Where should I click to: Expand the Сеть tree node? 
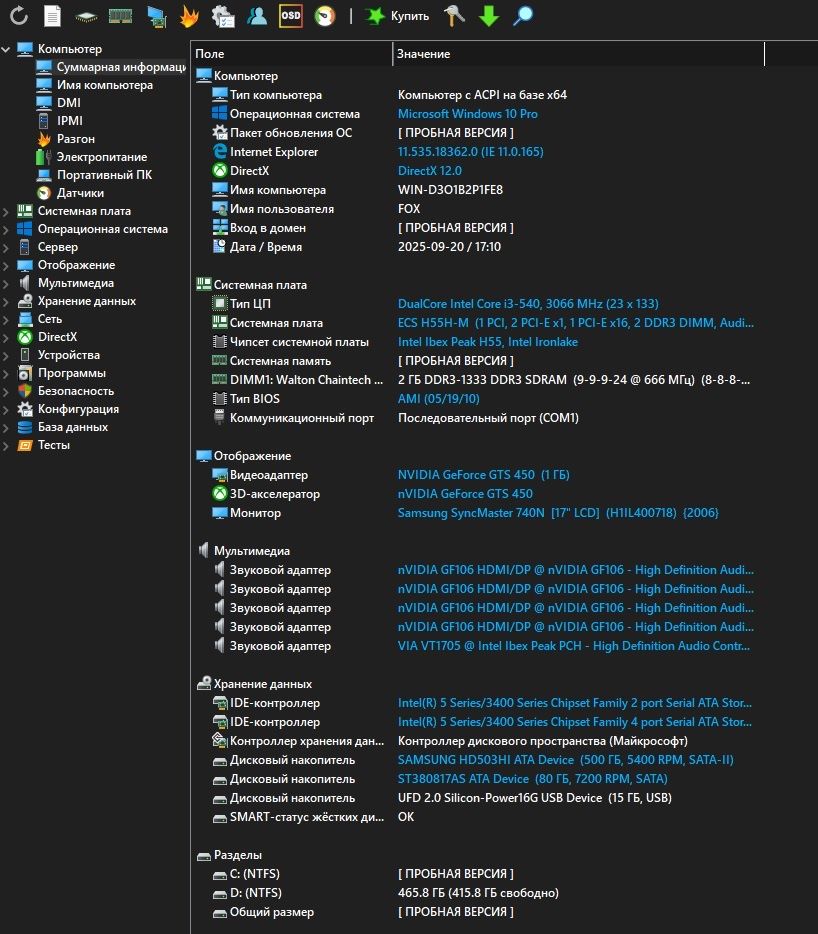point(6,319)
